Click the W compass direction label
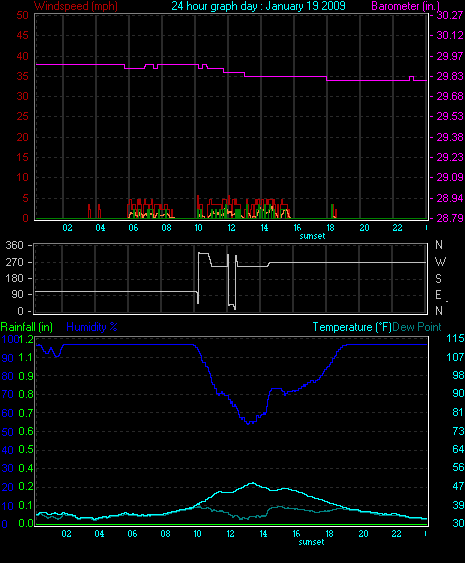Screen dimensions: 465x563 click(440, 262)
